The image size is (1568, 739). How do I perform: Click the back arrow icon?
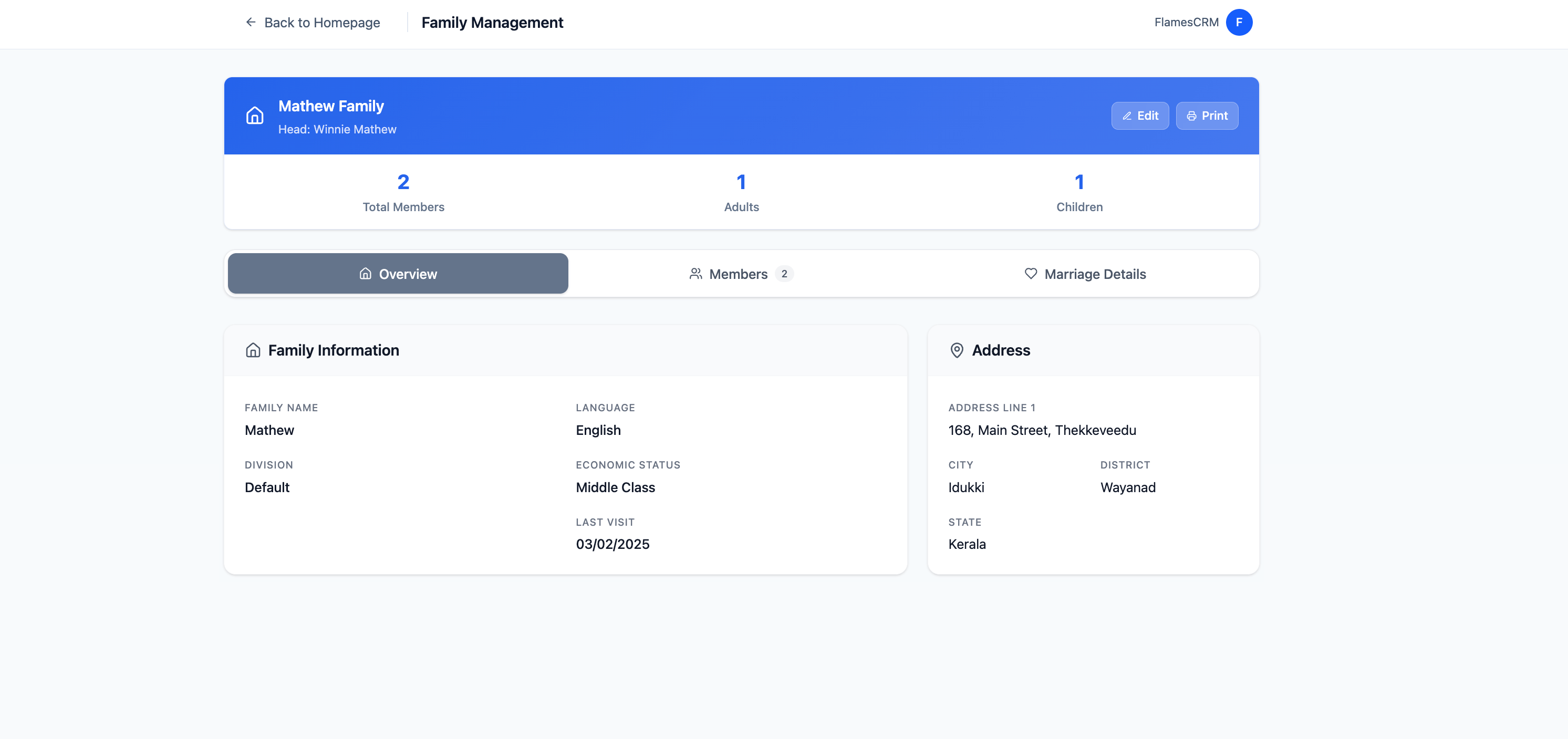tap(250, 23)
